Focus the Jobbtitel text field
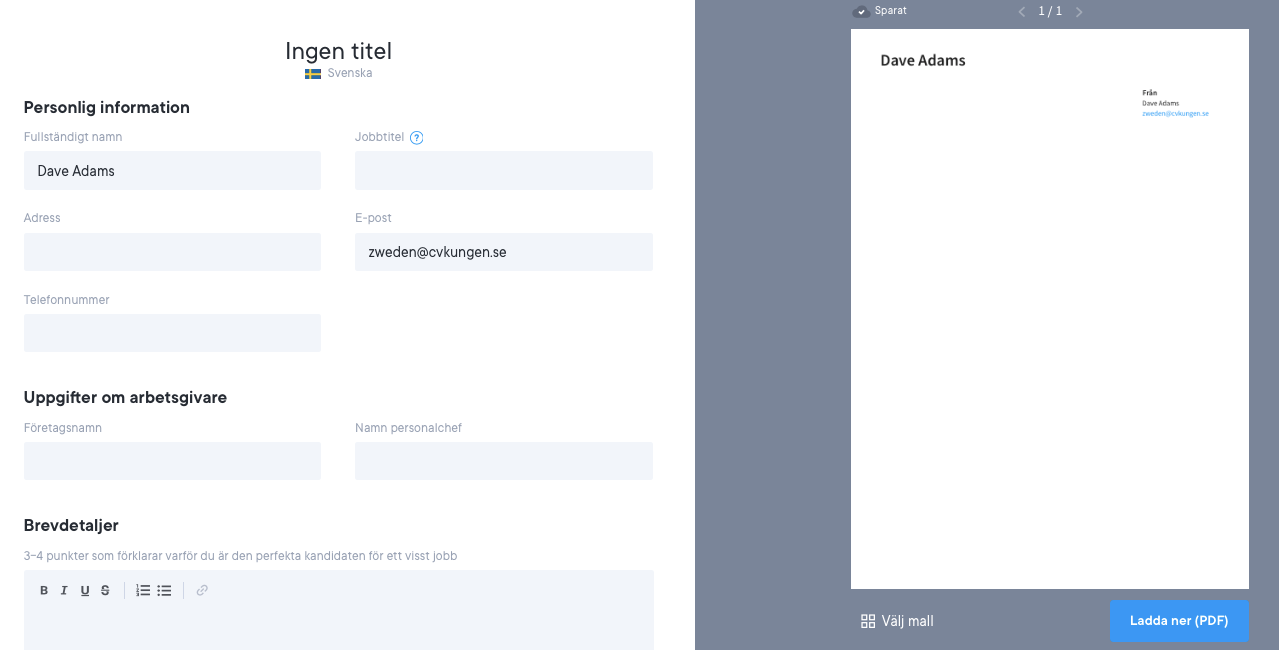This screenshot has height=650, width=1279. point(503,171)
